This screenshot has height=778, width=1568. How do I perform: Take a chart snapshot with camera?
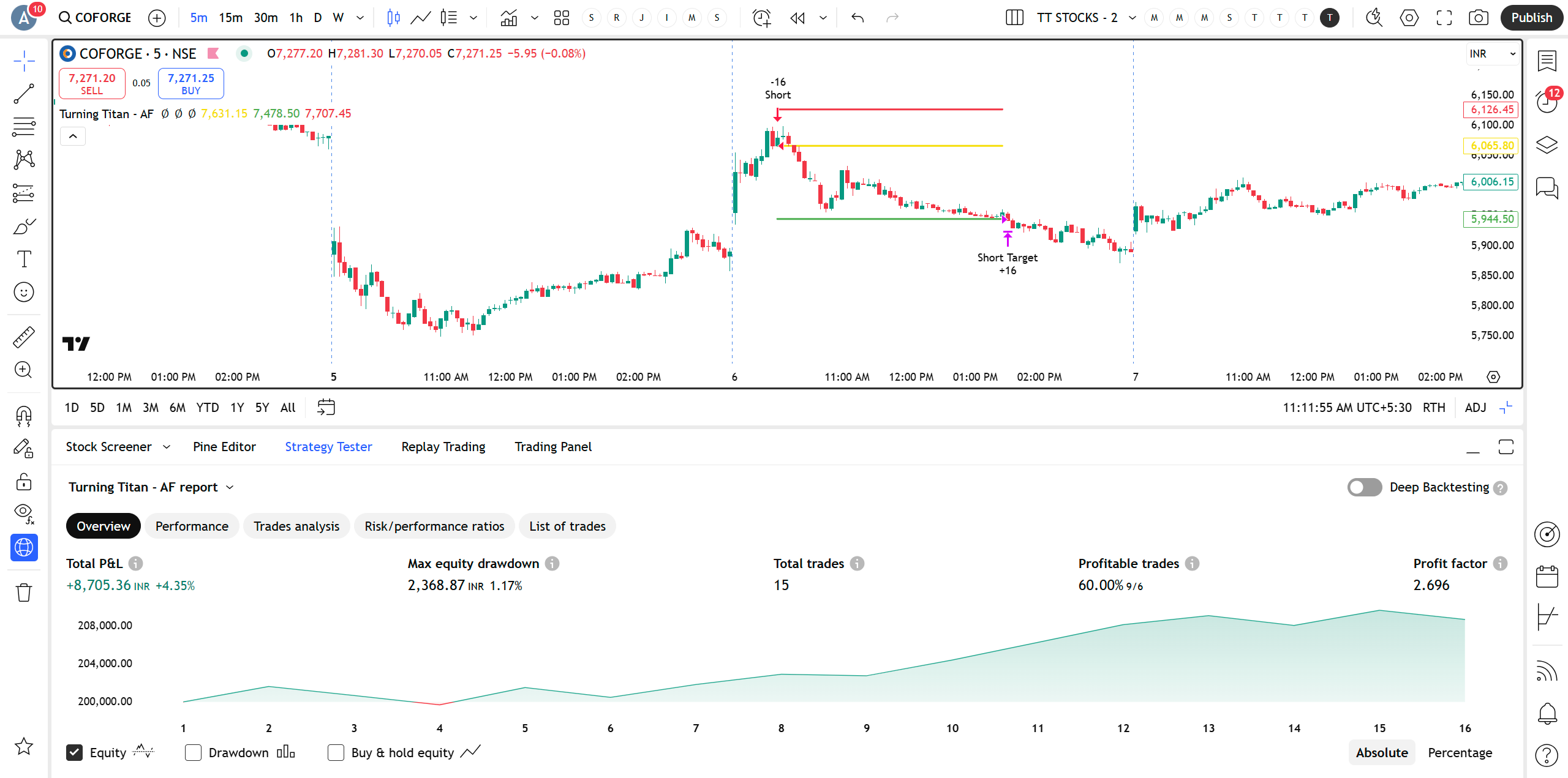pyautogui.click(x=1479, y=18)
